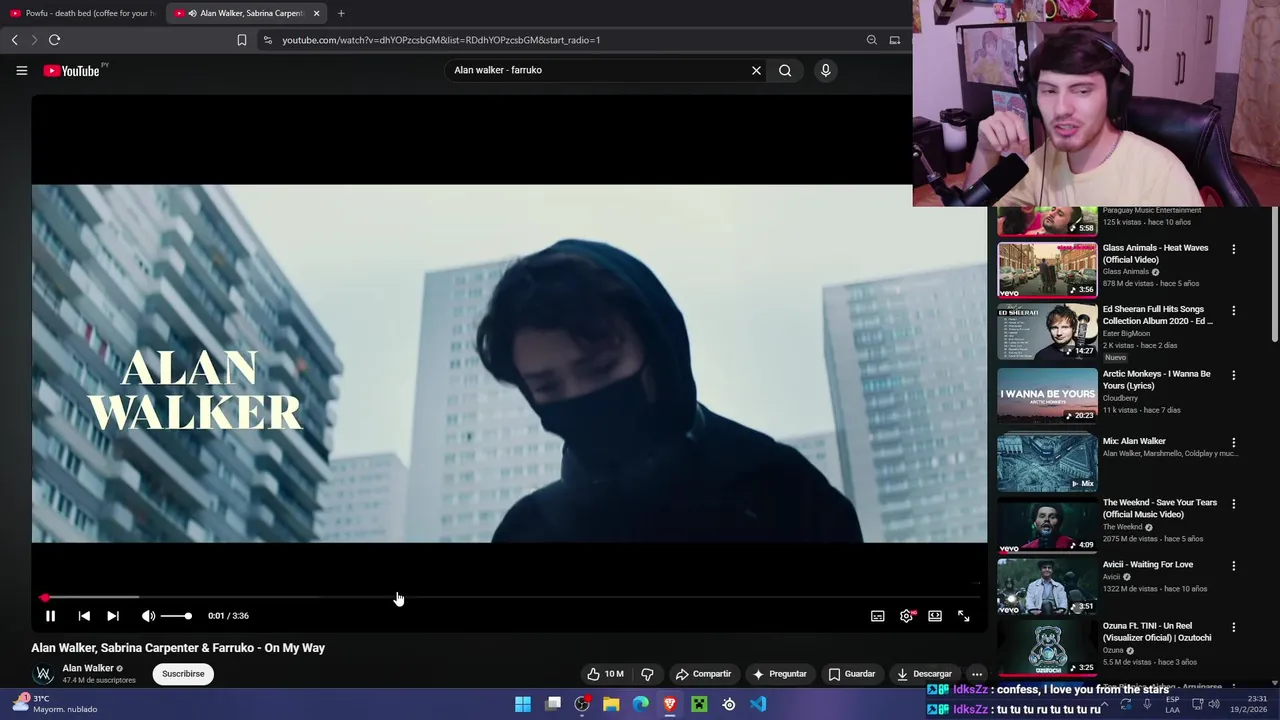Image resolution: width=1280 pixels, height=720 pixels.
Task: Open options for The Weeknd - Save Your Tears
Action: click(1233, 504)
